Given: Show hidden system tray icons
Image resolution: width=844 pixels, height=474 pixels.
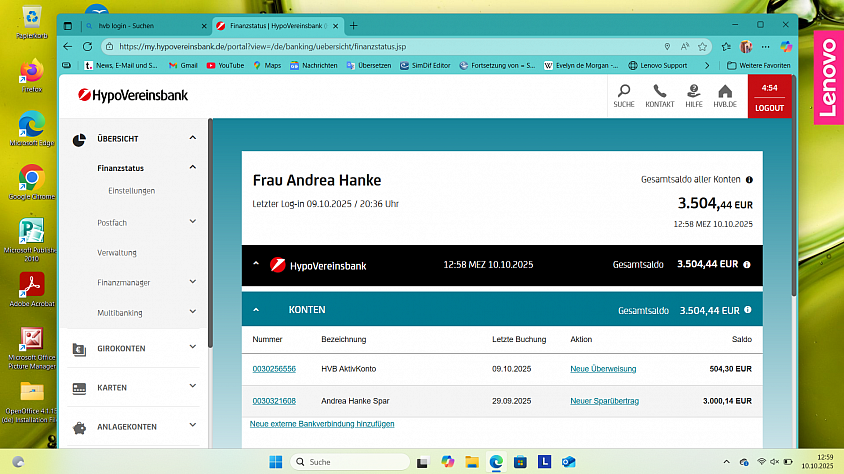Looking at the screenshot, I should pyautogui.click(x=726, y=462).
